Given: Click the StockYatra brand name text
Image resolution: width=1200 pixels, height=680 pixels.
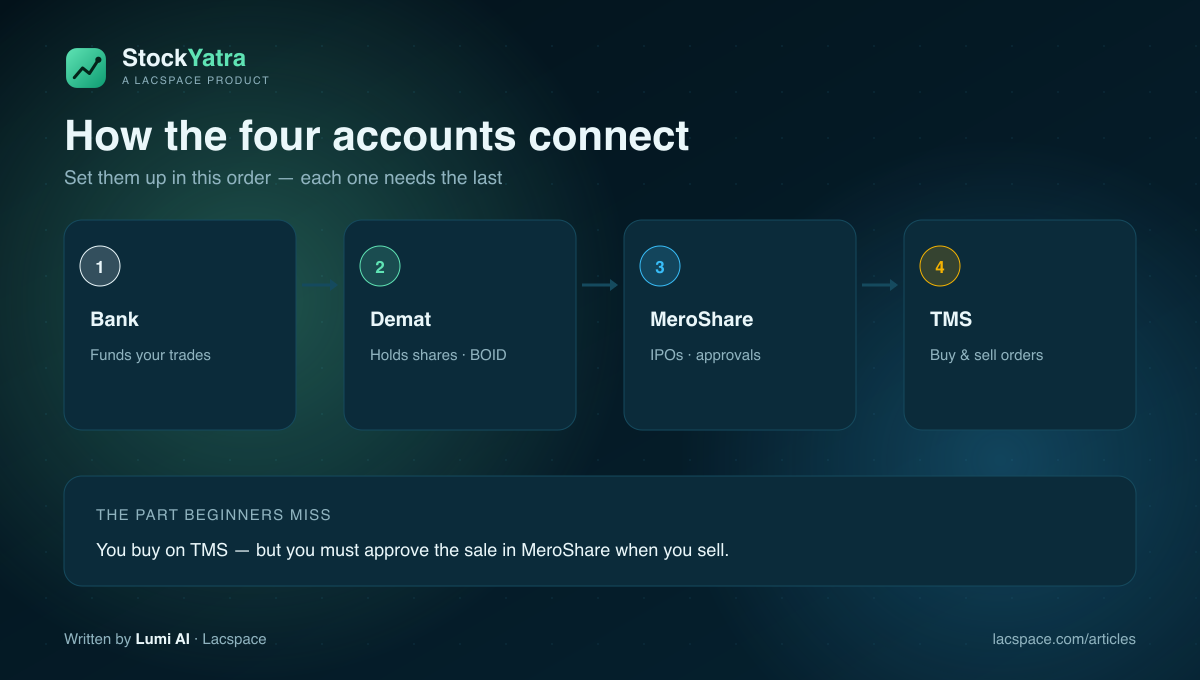Looking at the screenshot, I should point(184,58).
